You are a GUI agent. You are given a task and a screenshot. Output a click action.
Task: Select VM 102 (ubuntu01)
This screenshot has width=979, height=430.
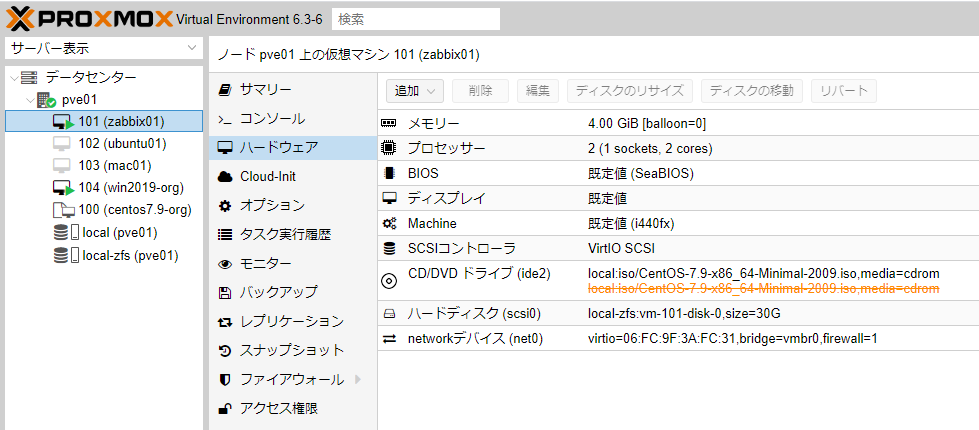[x=104, y=144]
